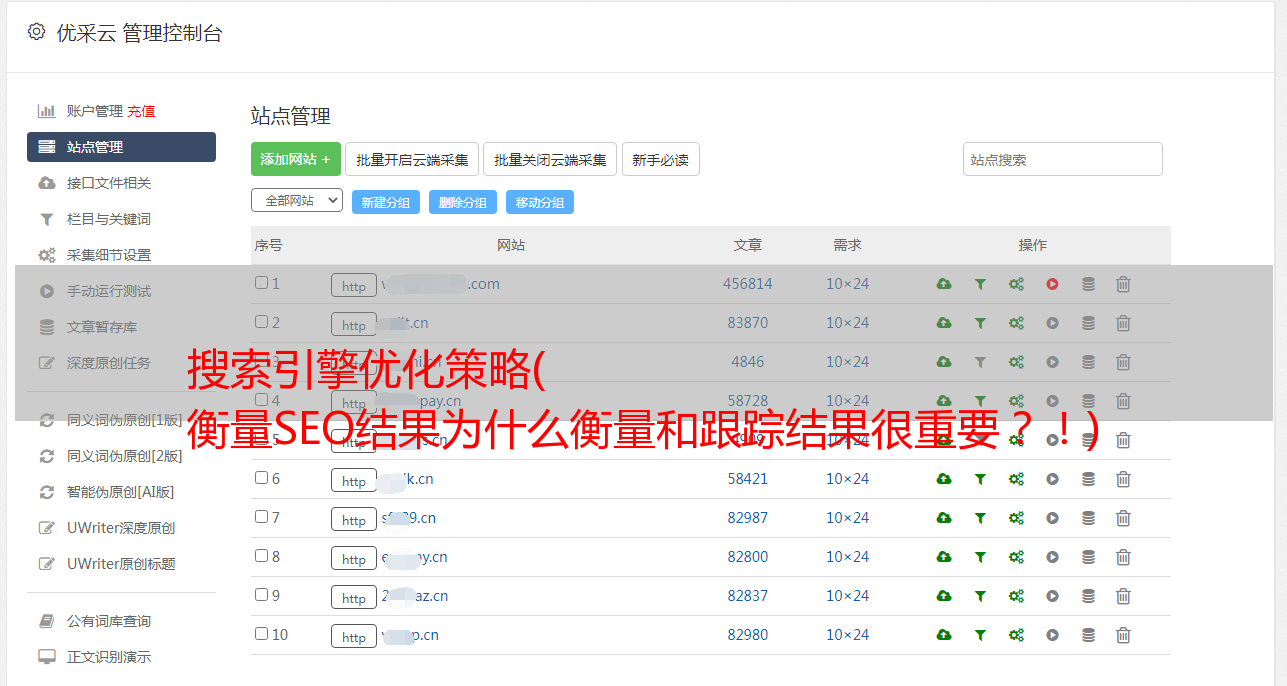Click the cloud upload icon in row 10
Viewport: 1287px width, 686px height.
944,635
